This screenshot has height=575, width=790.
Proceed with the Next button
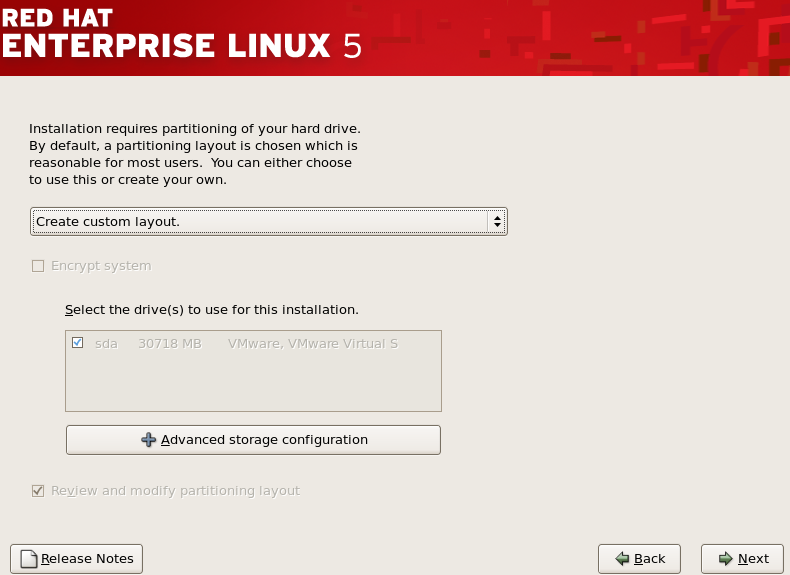point(743,559)
